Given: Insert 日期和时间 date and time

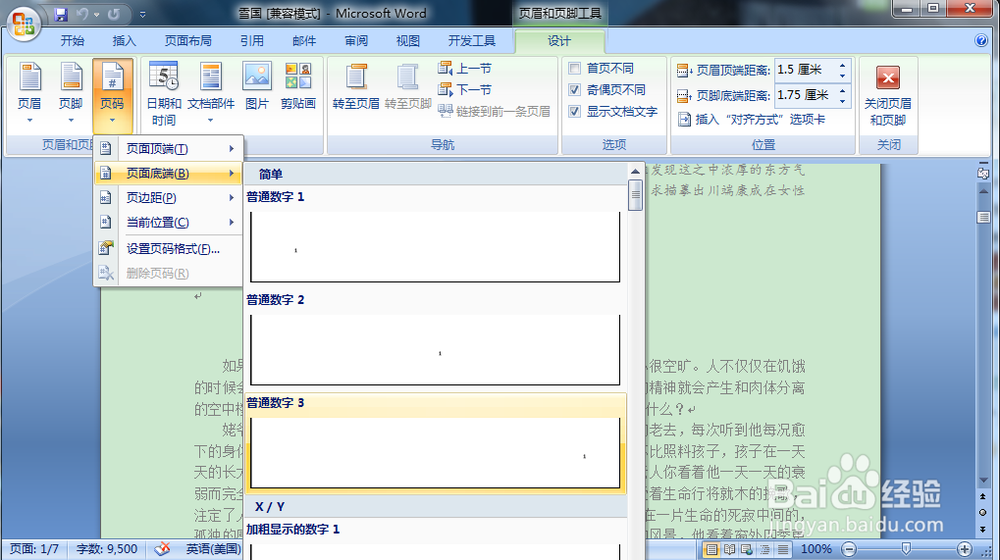Looking at the screenshot, I should pyautogui.click(x=164, y=94).
